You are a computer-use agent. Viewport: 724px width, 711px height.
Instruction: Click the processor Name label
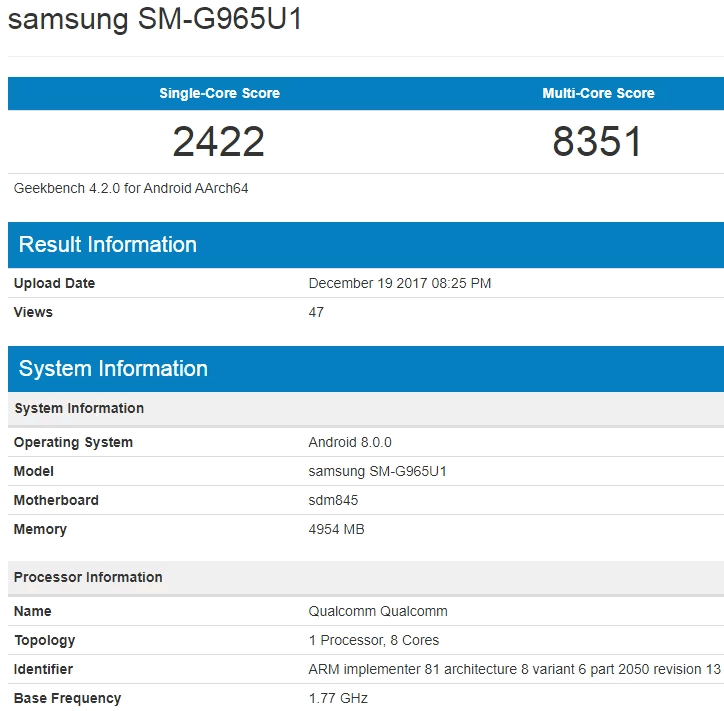[33, 611]
